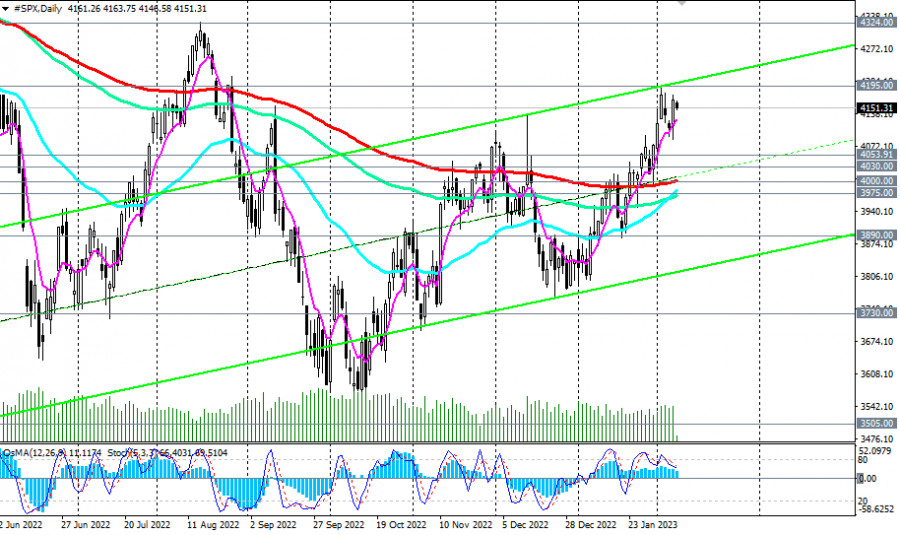This screenshot has width=900, height=535.
Task: Click the 3975.00 level label
Action: (876, 193)
